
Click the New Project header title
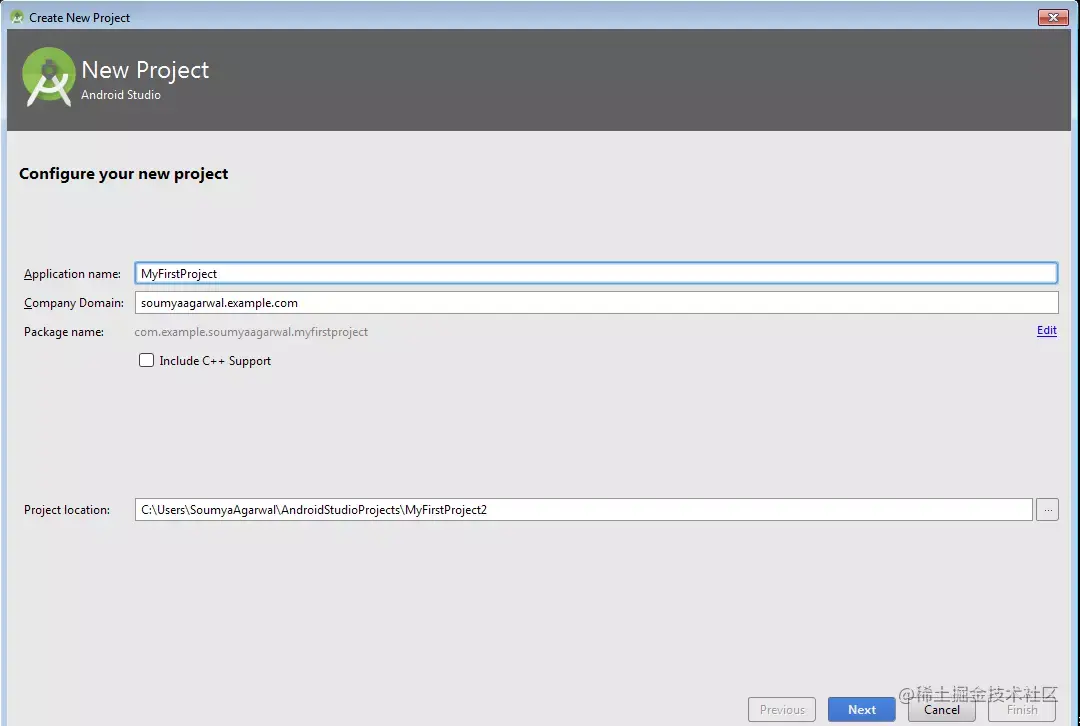pyautogui.click(x=145, y=70)
